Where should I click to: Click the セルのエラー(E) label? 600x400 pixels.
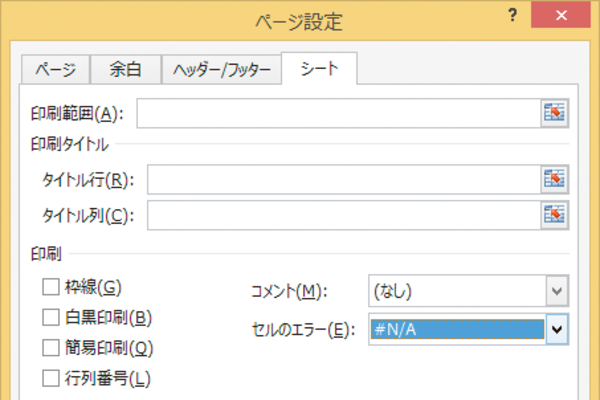(303, 330)
